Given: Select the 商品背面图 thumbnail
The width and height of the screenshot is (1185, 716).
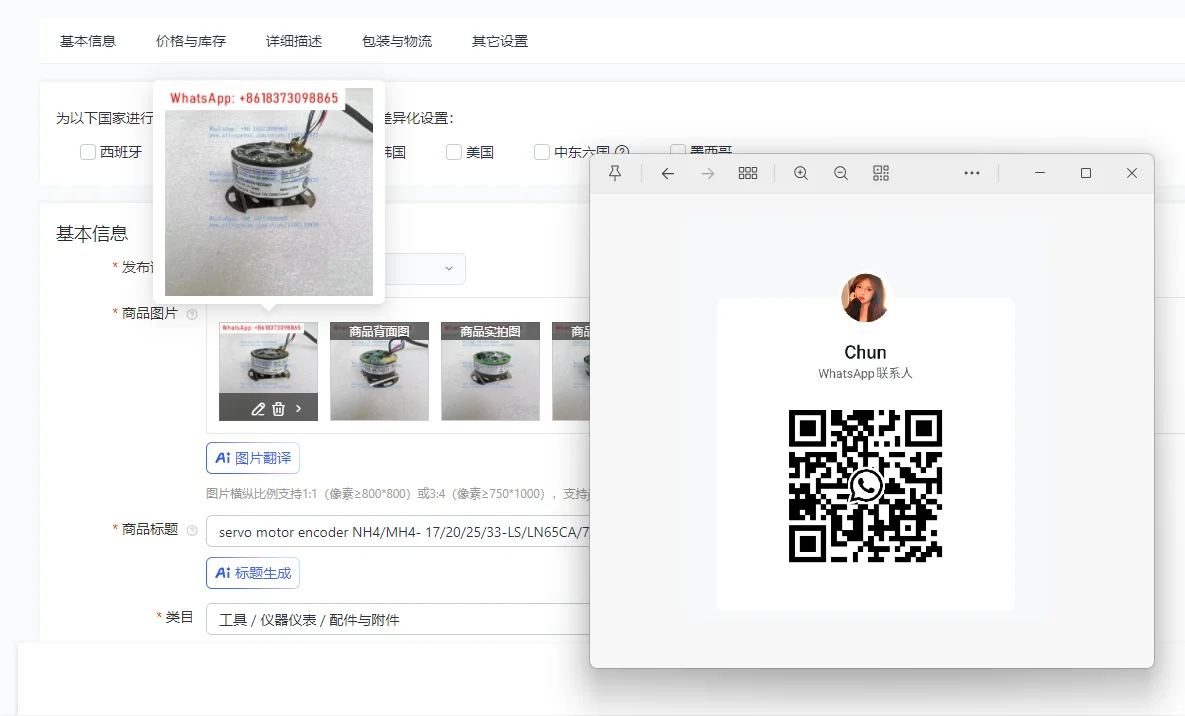Looking at the screenshot, I should pos(379,371).
